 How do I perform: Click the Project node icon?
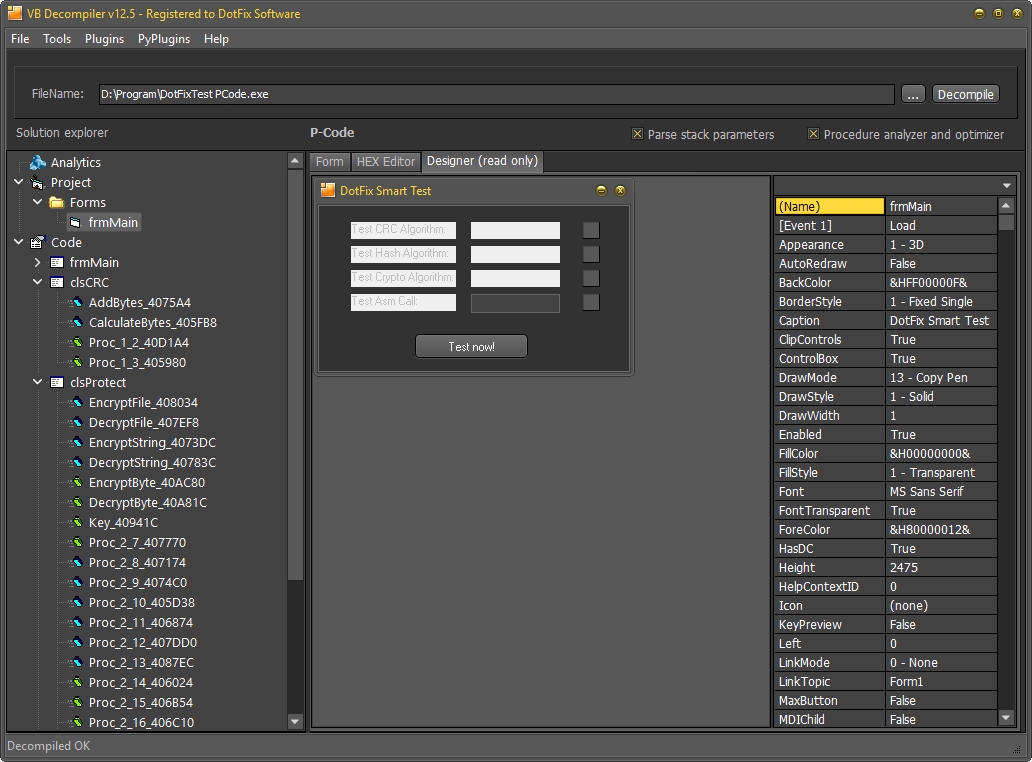38,182
